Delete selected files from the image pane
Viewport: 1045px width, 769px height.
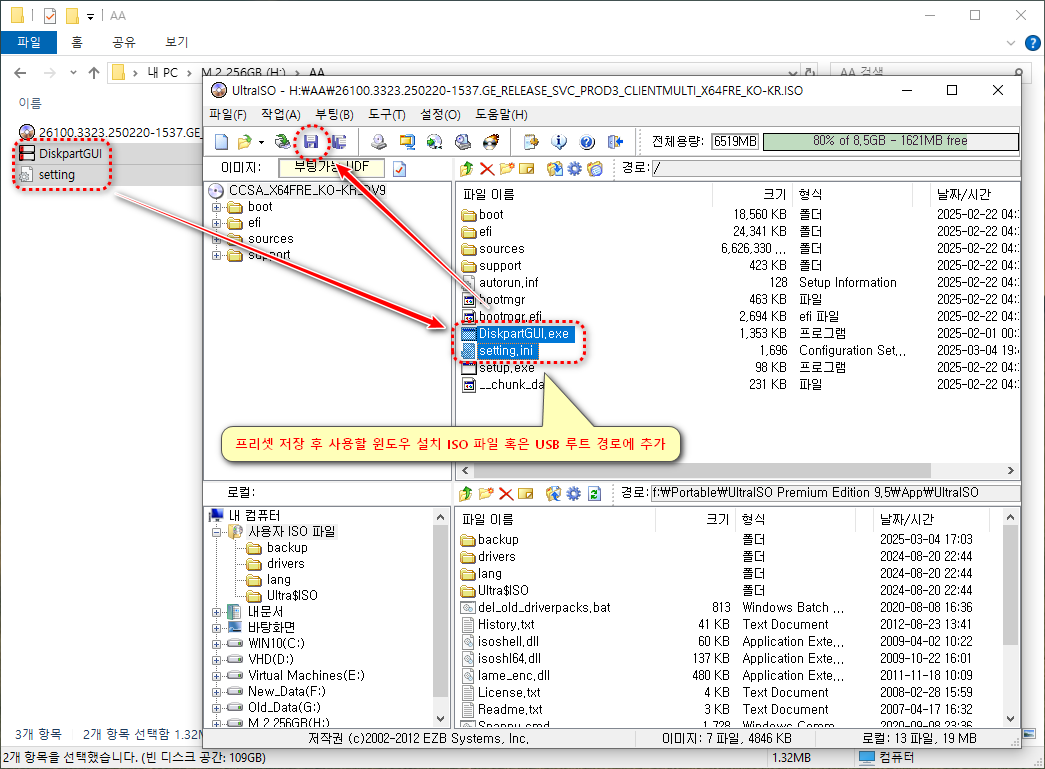coord(487,169)
